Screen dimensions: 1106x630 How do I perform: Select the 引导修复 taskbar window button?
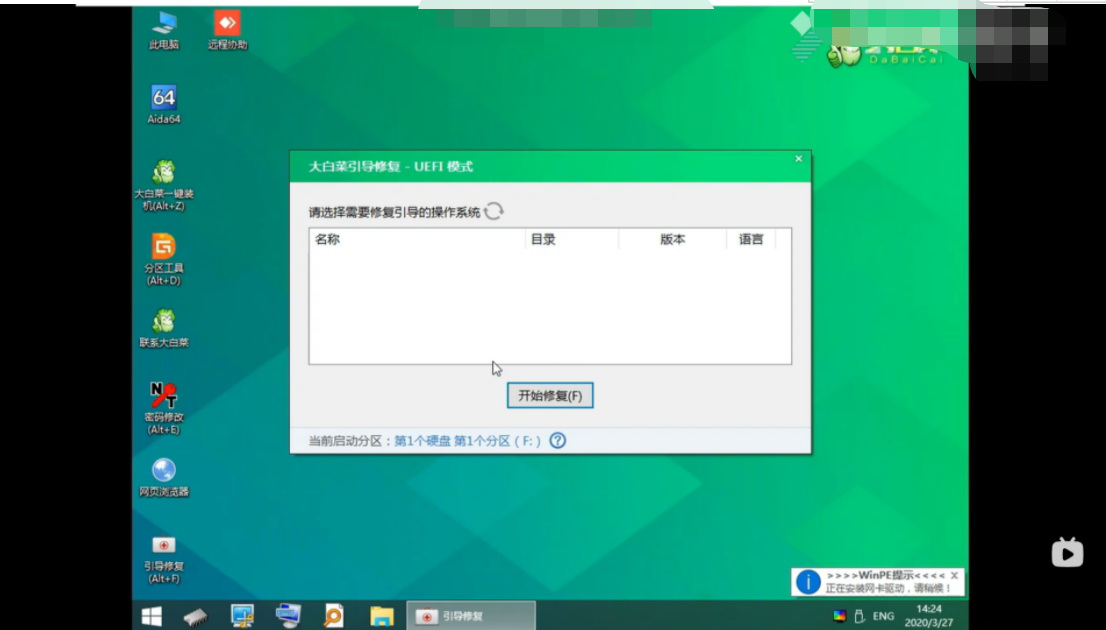[x=470, y=616]
